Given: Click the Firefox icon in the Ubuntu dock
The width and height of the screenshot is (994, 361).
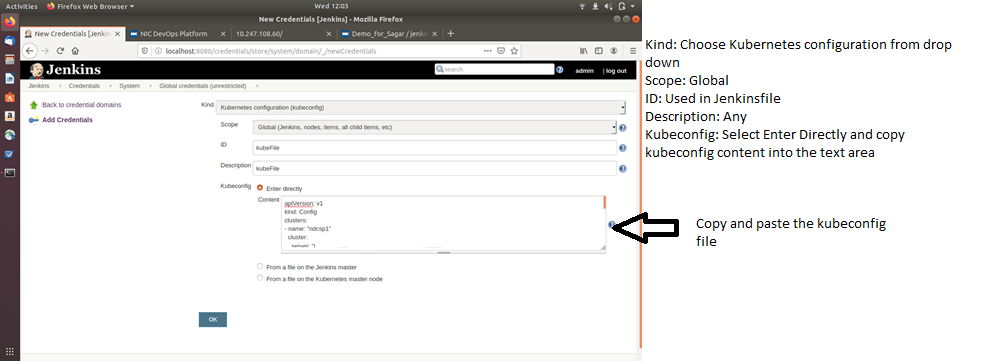Looking at the screenshot, I should 10,22.
